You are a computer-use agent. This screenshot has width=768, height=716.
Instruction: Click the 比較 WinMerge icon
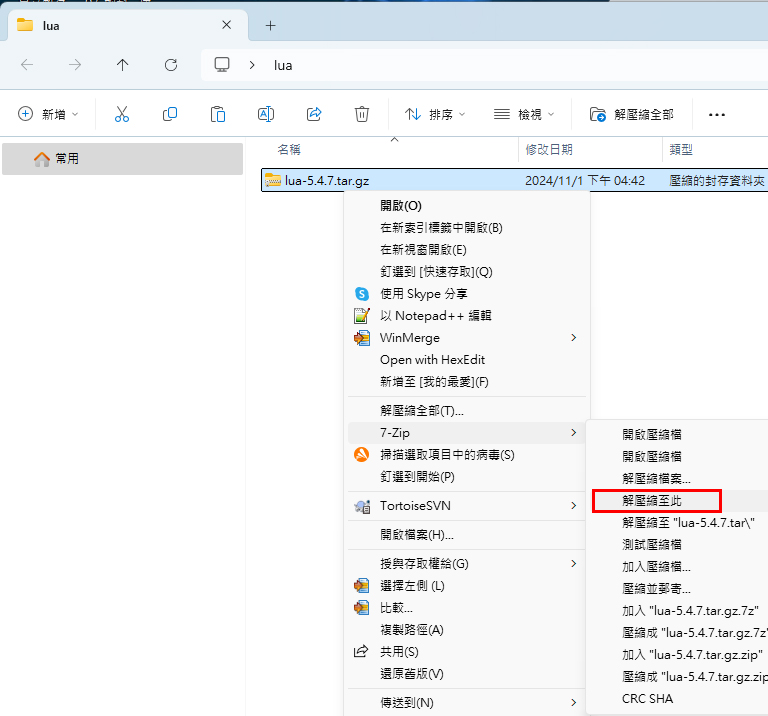coord(361,608)
